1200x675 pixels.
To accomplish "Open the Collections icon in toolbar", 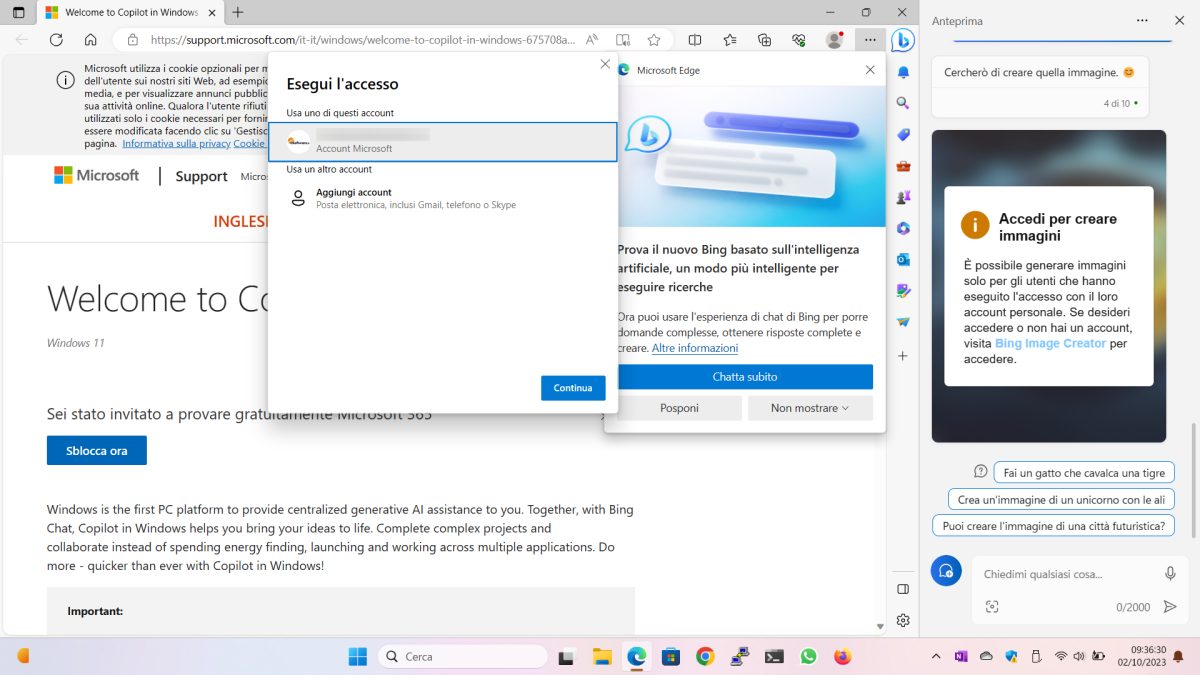I will 765,40.
